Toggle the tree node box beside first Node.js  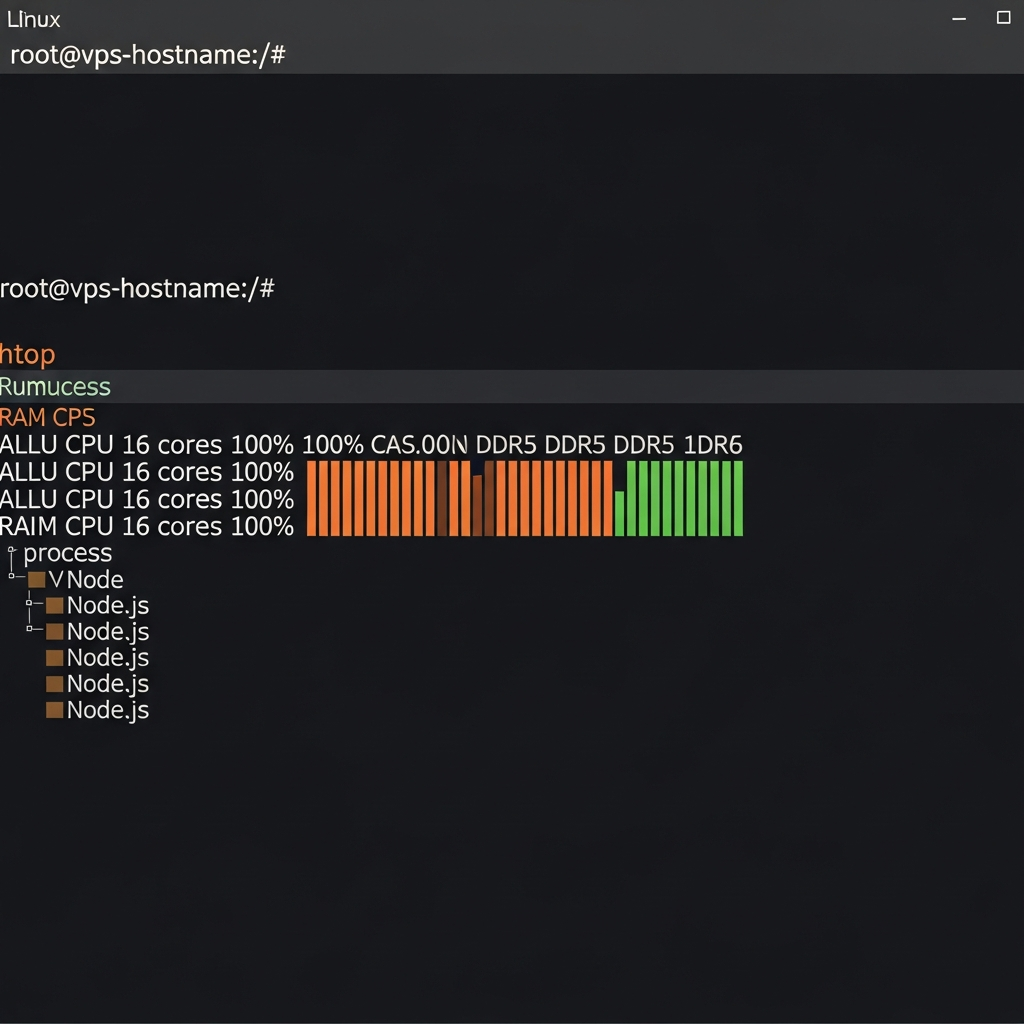[x=30, y=605]
